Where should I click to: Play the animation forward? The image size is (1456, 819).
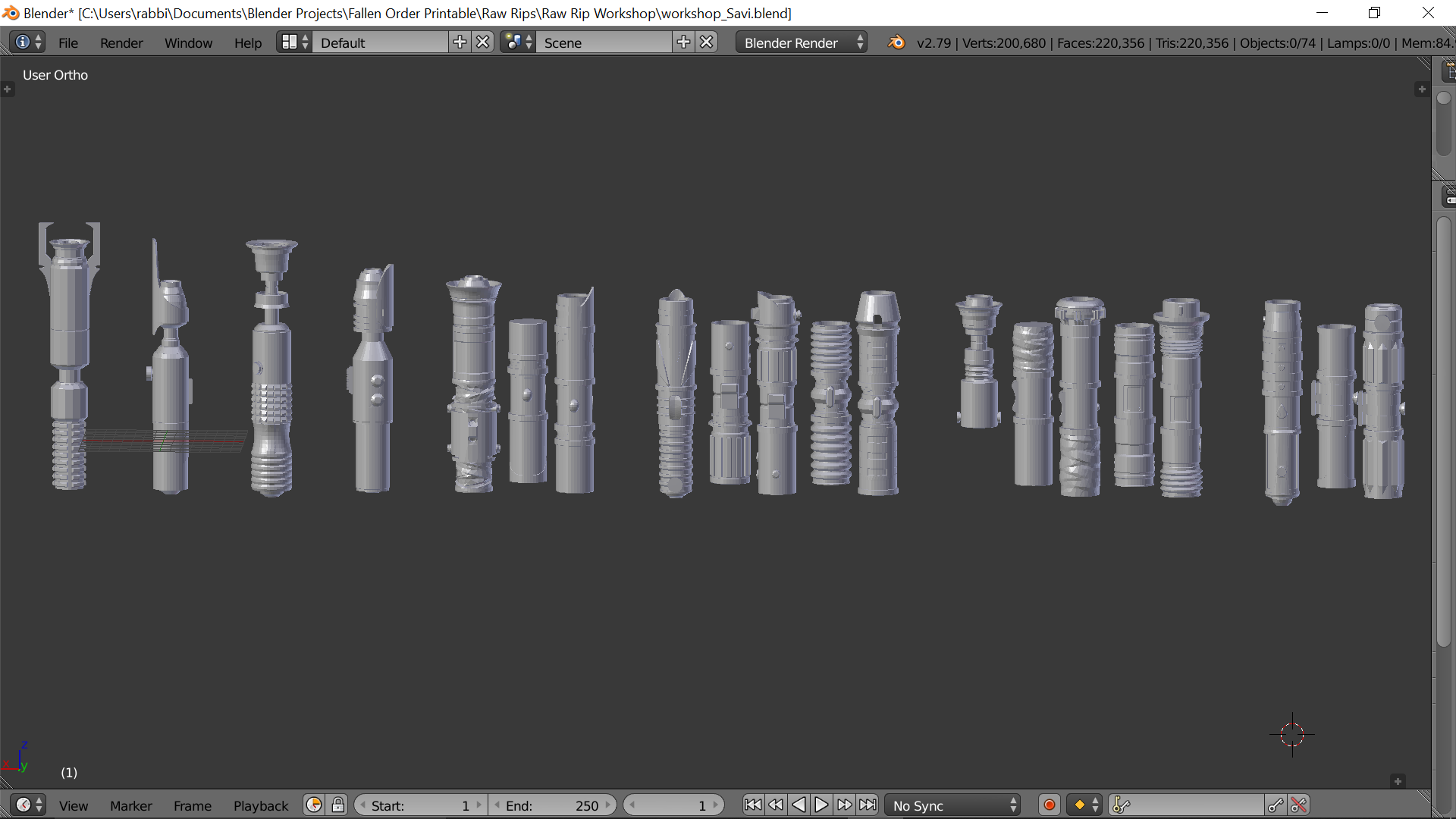coord(821,805)
